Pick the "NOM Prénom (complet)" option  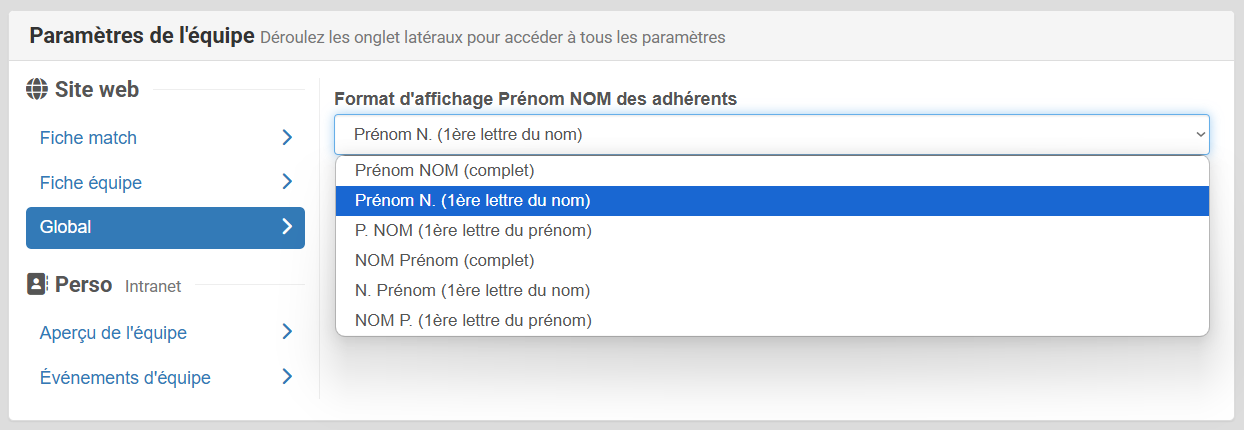tap(444, 260)
